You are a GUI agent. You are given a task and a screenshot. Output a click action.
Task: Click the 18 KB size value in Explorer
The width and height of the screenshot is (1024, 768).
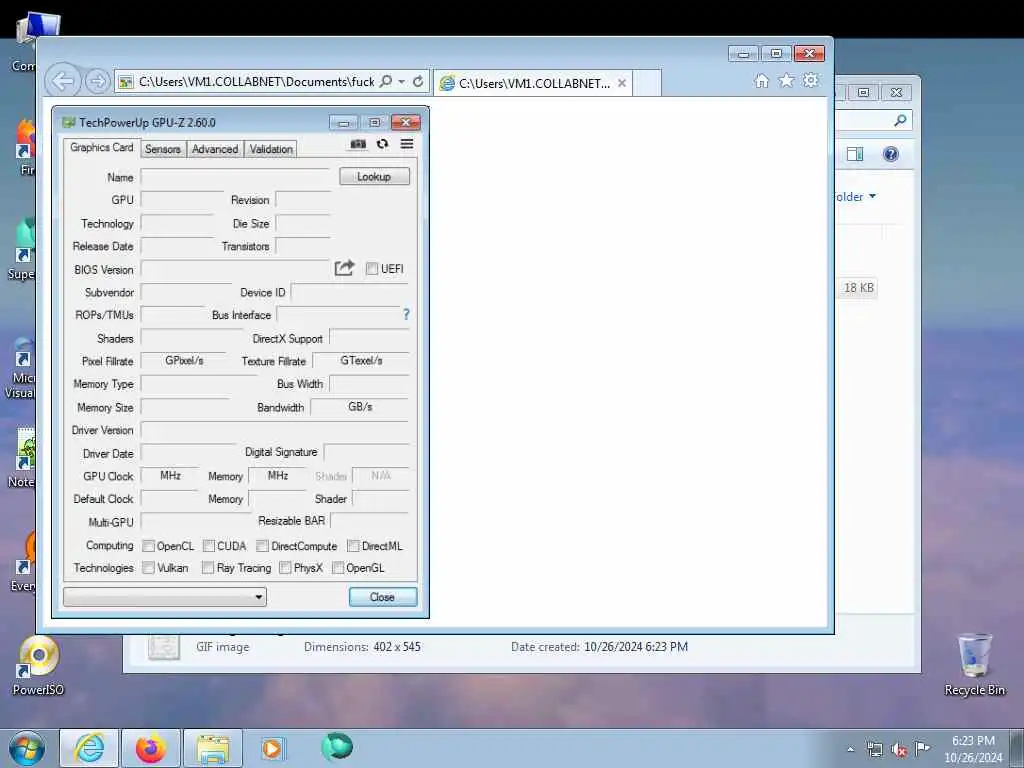click(x=859, y=288)
